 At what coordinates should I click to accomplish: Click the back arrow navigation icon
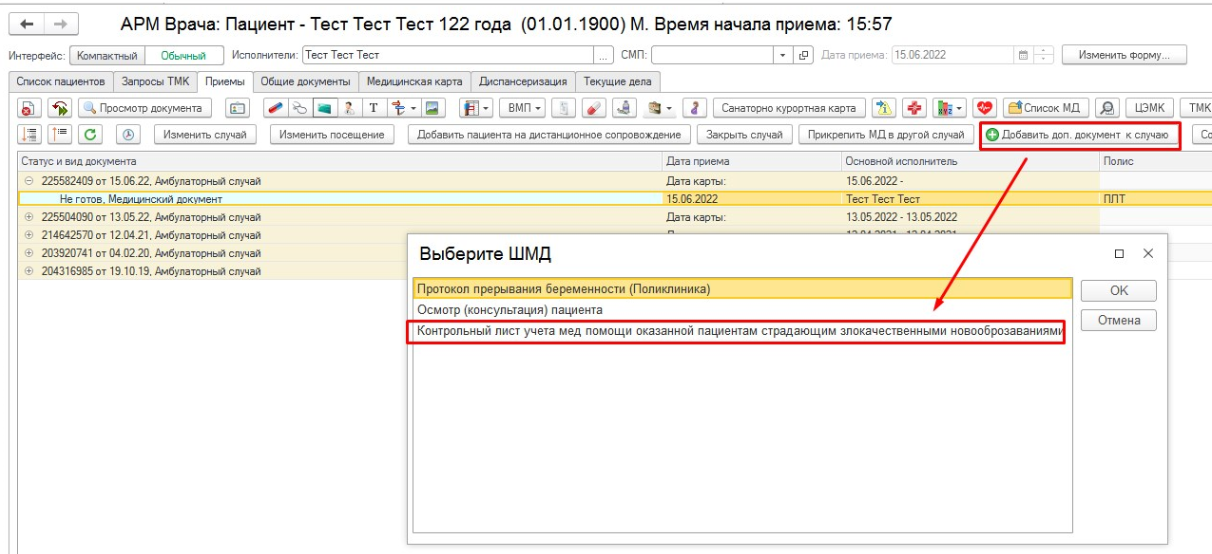click(27, 24)
